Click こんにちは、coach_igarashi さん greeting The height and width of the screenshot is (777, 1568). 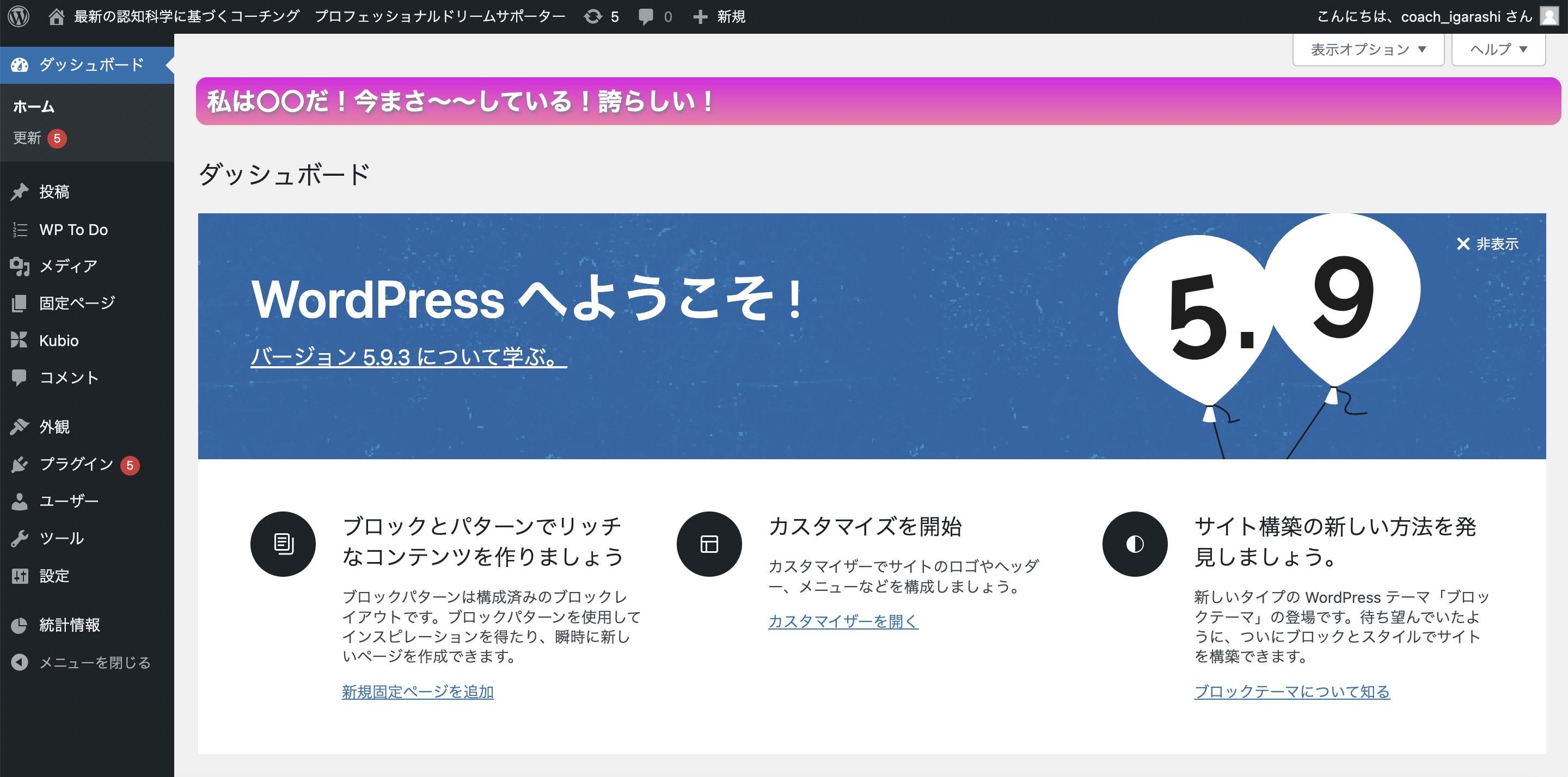pos(1424,16)
